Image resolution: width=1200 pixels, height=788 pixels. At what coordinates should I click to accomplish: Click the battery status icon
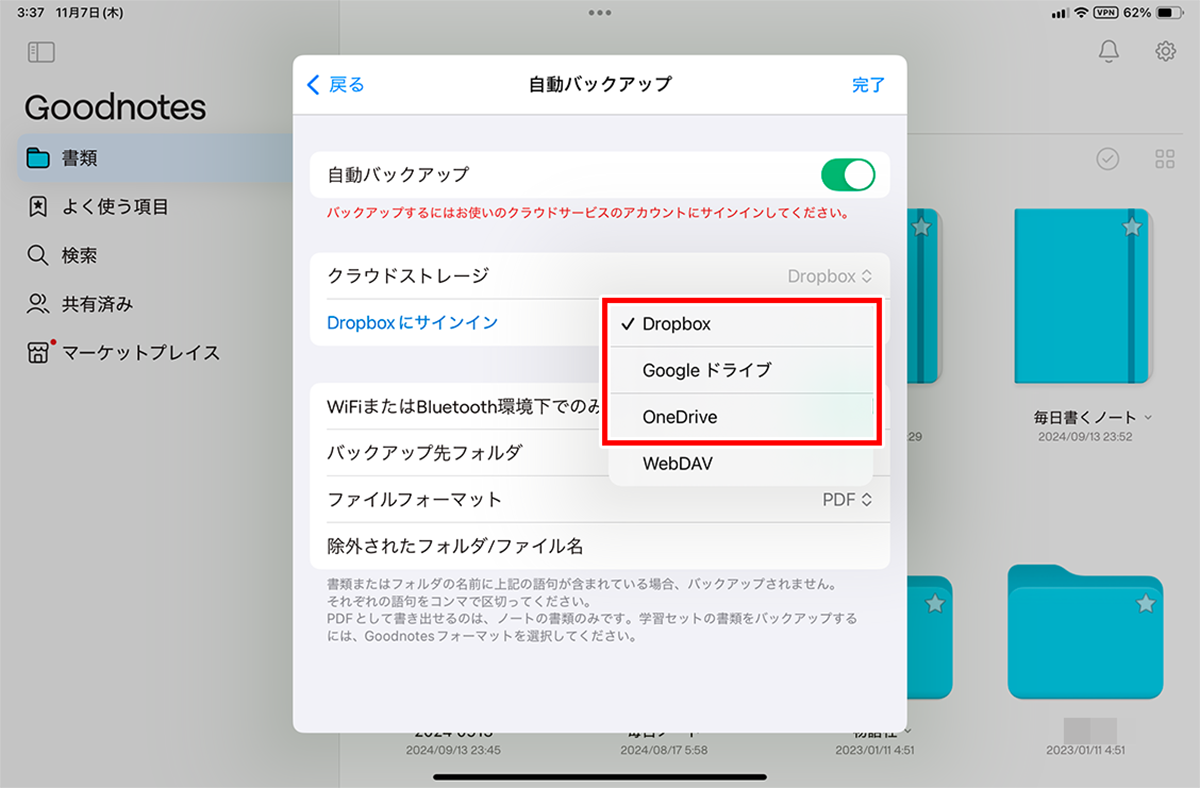pyautogui.click(x=1170, y=13)
